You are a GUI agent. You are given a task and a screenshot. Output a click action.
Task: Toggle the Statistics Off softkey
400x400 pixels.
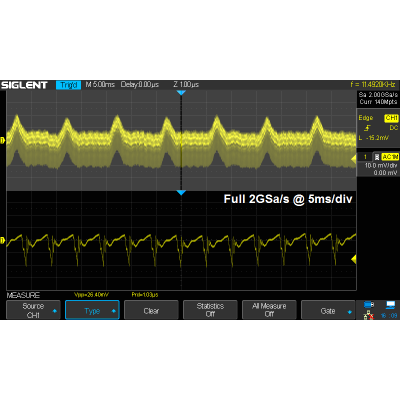pyautogui.click(x=210, y=310)
